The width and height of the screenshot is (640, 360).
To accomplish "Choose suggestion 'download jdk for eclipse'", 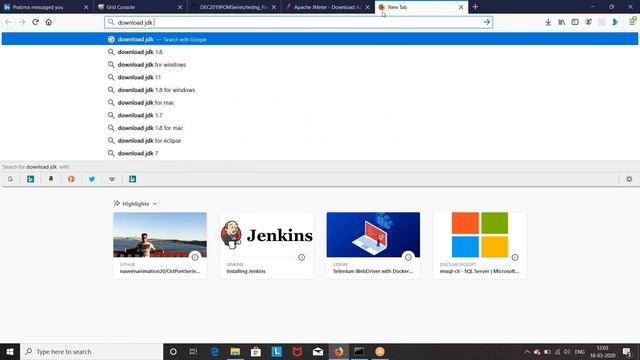I will coord(320,140).
